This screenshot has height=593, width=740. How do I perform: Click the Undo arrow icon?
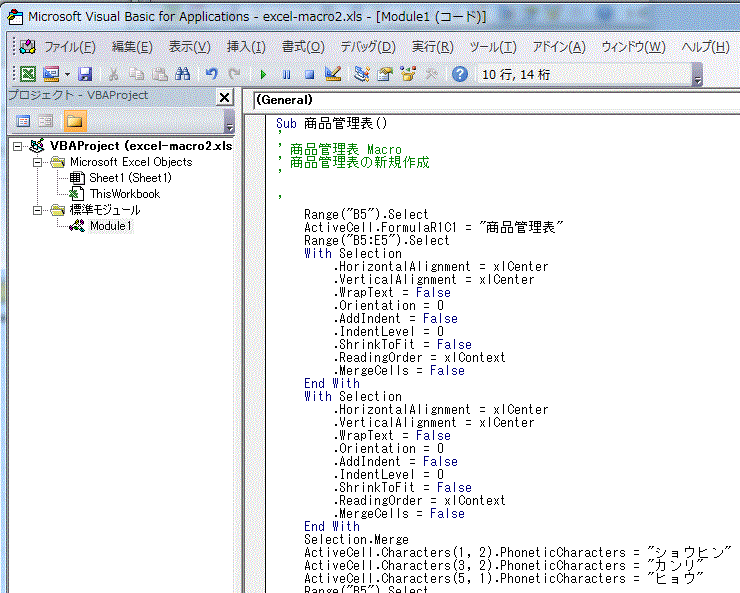(x=212, y=74)
